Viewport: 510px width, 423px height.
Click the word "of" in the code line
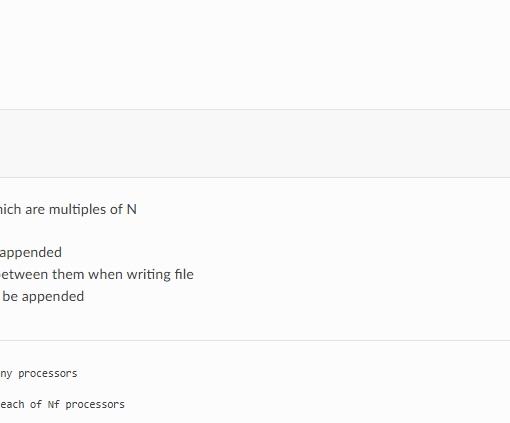click(x=36, y=405)
